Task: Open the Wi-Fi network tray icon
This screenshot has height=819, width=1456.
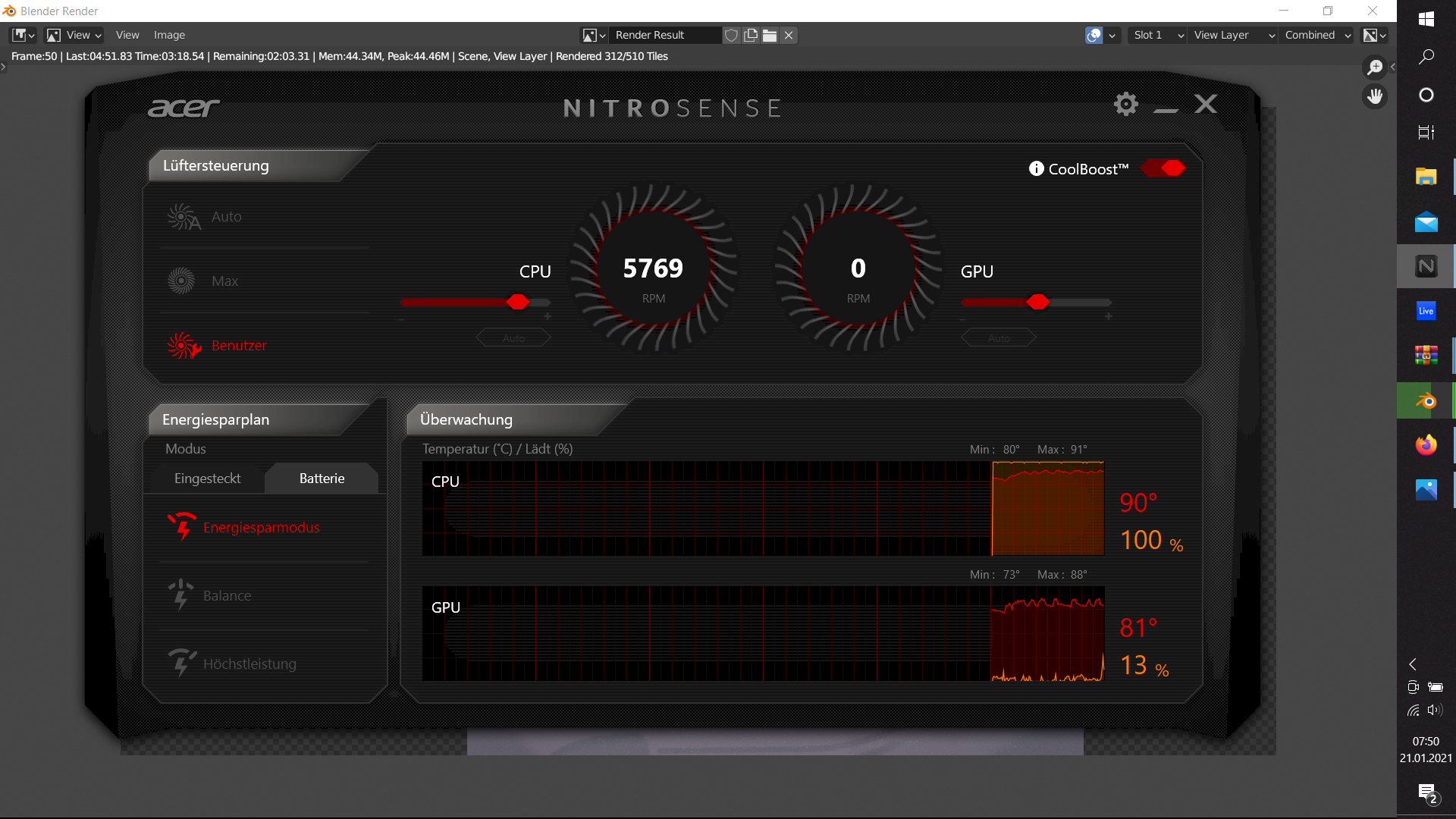Action: [x=1414, y=711]
